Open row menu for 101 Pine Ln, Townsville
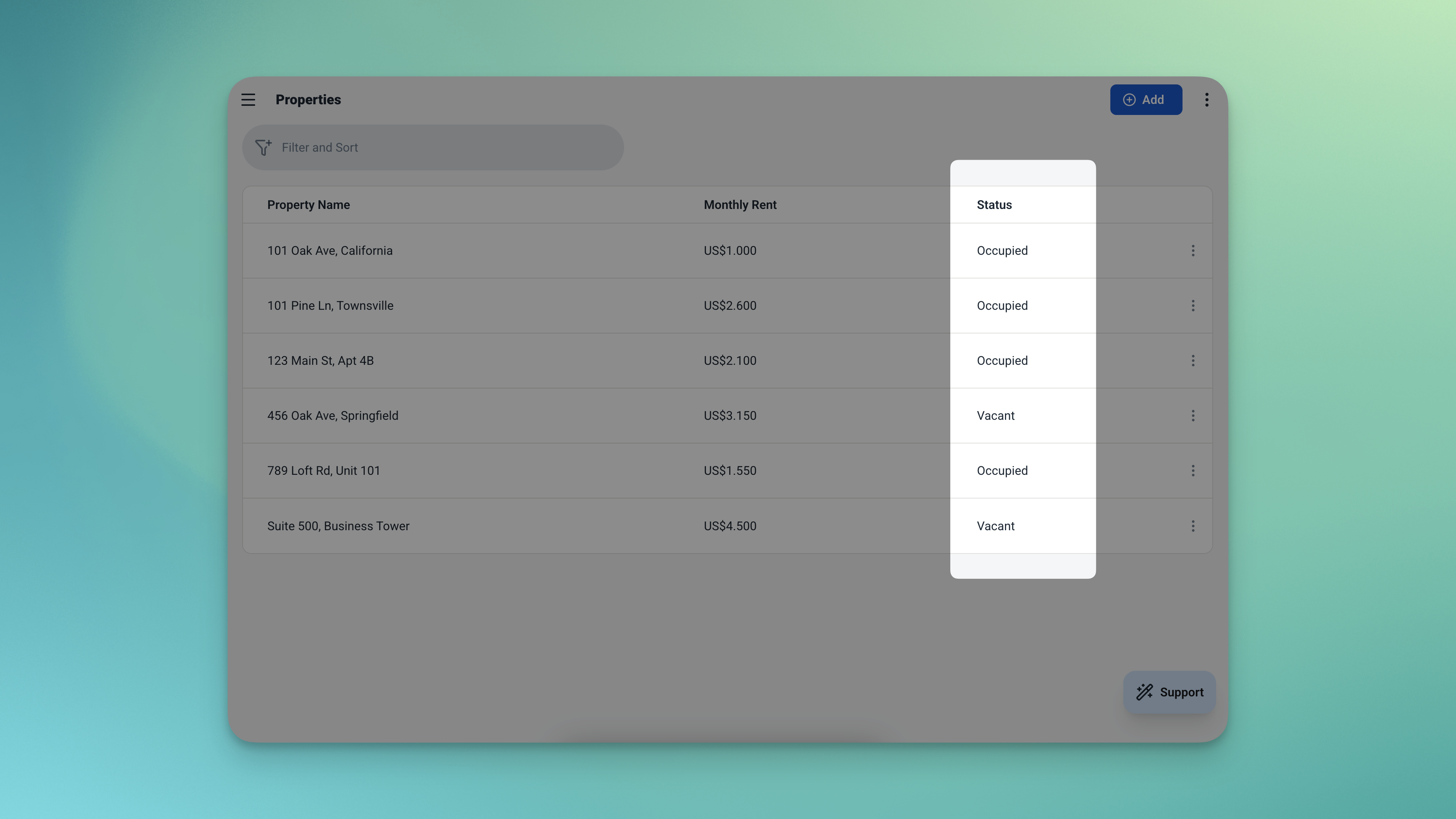This screenshot has height=819, width=1456. [x=1192, y=306]
